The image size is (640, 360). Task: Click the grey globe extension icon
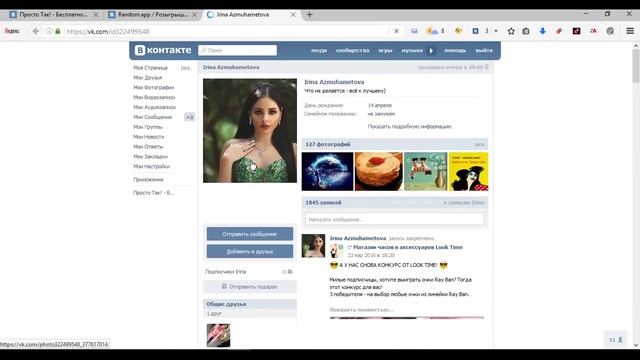coord(610,31)
